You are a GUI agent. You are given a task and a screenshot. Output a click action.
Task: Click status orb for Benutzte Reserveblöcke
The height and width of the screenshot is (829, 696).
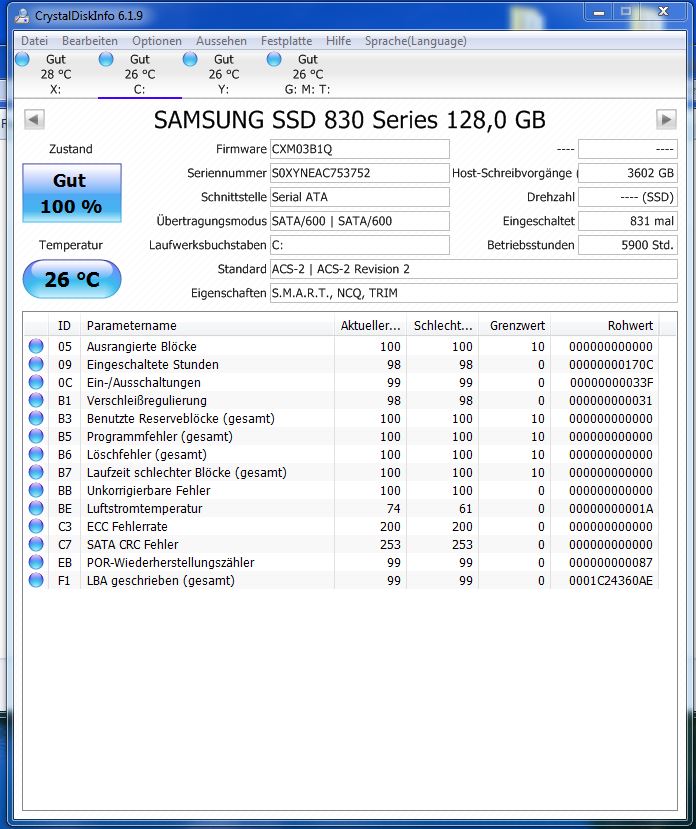pyautogui.click(x=36, y=418)
